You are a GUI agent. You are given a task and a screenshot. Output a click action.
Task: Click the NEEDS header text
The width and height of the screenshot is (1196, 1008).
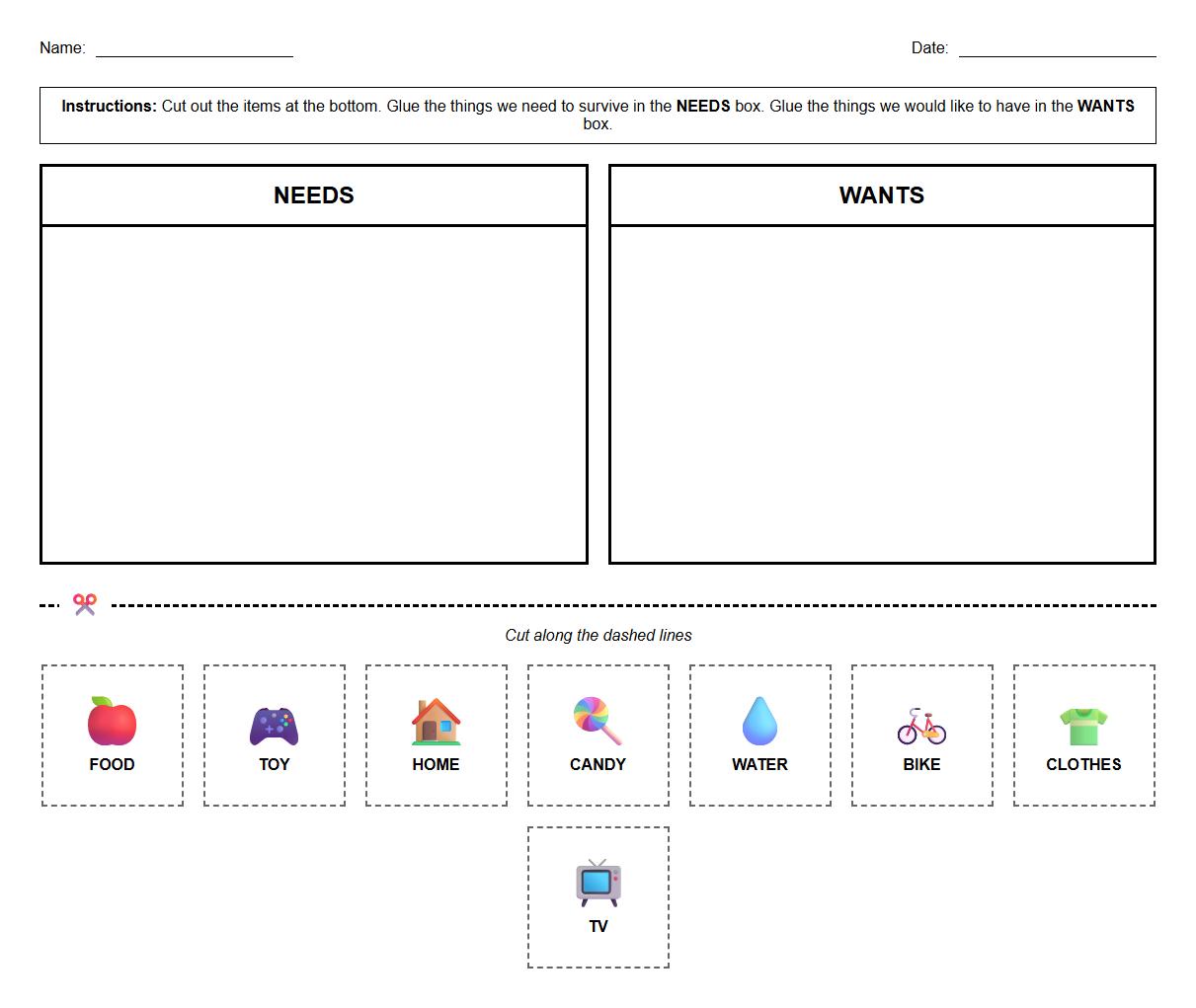click(313, 194)
